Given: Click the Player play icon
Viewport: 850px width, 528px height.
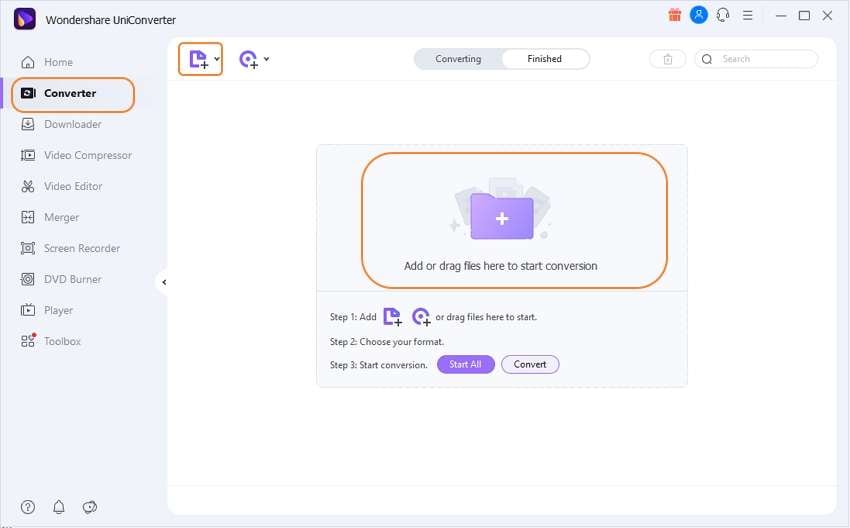Looking at the screenshot, I should [28, 310].
